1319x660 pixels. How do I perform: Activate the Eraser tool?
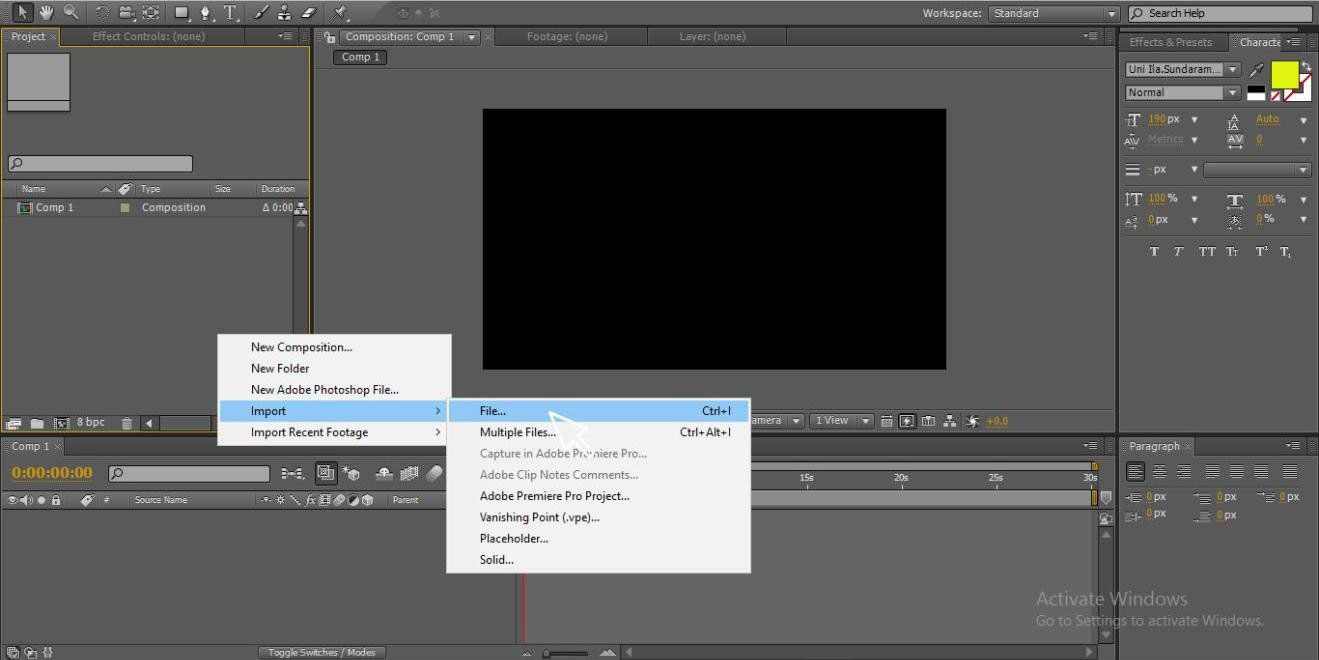pyautogui.click(x=308, y=13)
